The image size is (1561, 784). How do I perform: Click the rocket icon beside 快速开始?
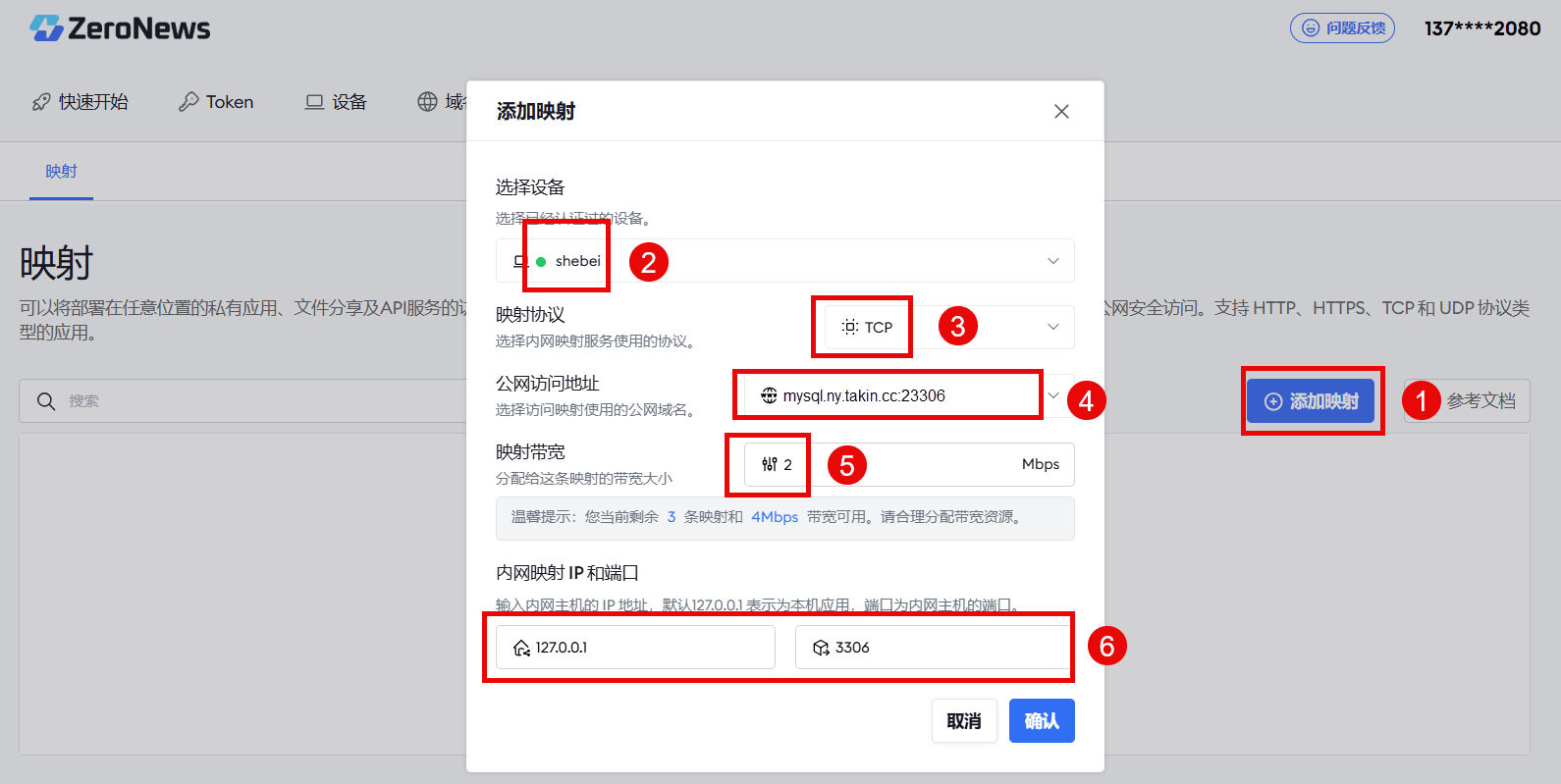point(41,102)
